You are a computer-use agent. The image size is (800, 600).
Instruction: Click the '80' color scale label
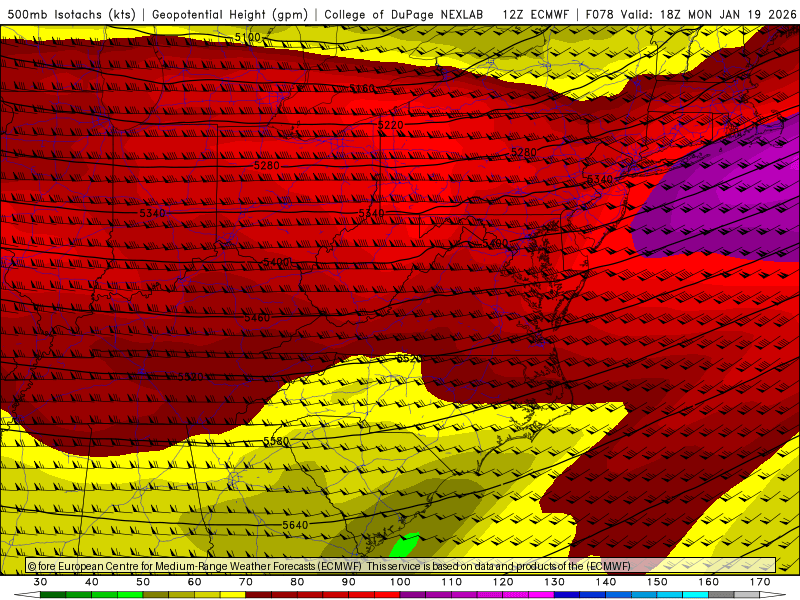[x=297, y=582]
